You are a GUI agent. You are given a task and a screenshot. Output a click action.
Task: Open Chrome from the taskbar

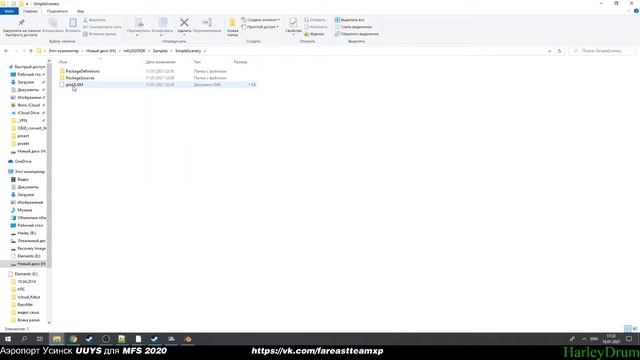pos(73,339)
